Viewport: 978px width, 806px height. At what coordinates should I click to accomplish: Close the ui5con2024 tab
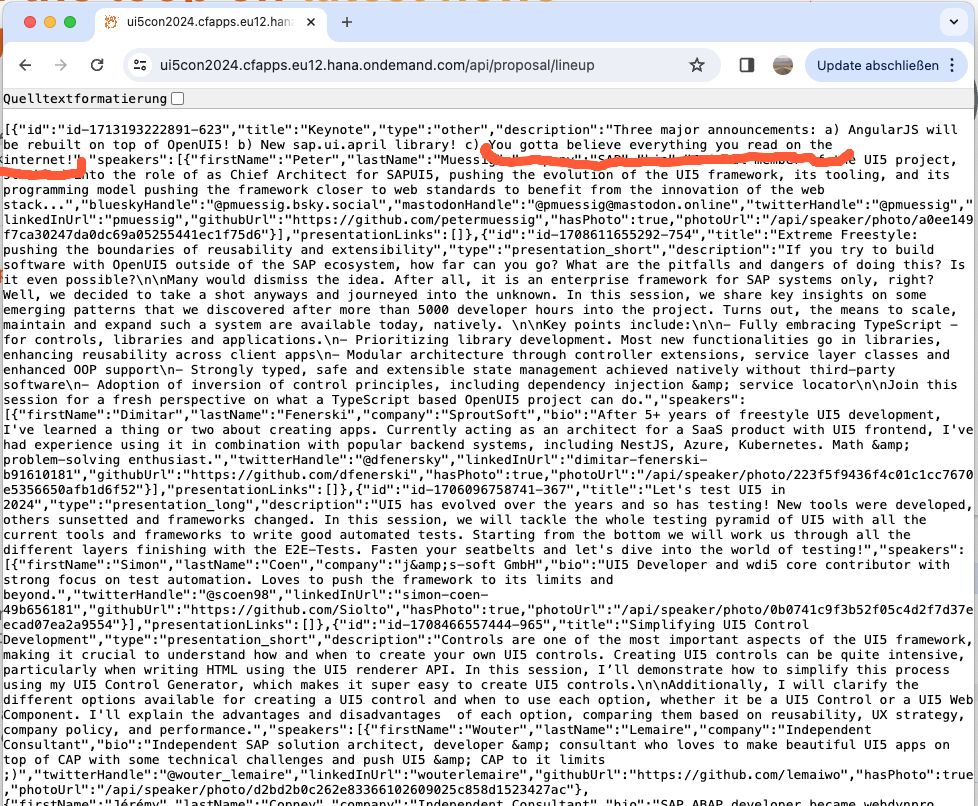coord(311,22)
